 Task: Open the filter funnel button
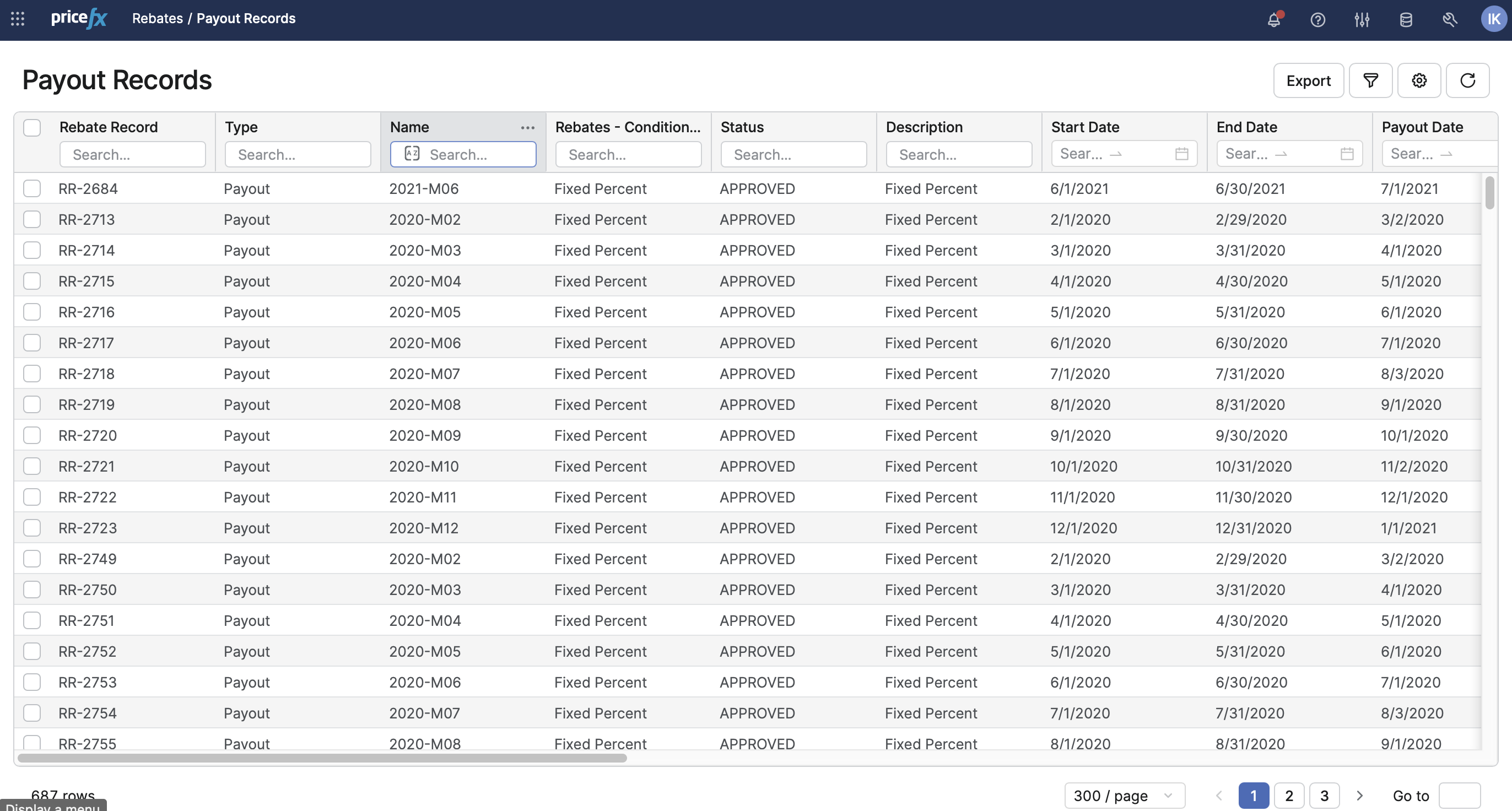point(1370,80)
